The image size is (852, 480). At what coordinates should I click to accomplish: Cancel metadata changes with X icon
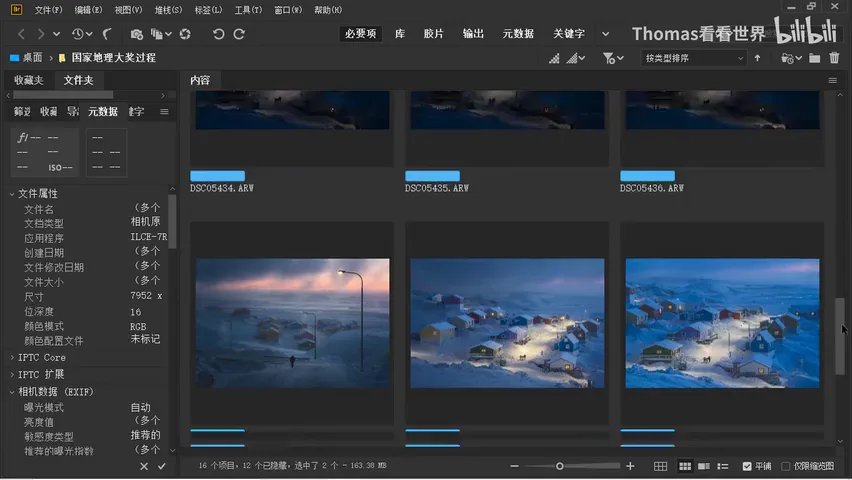point(144,466)
